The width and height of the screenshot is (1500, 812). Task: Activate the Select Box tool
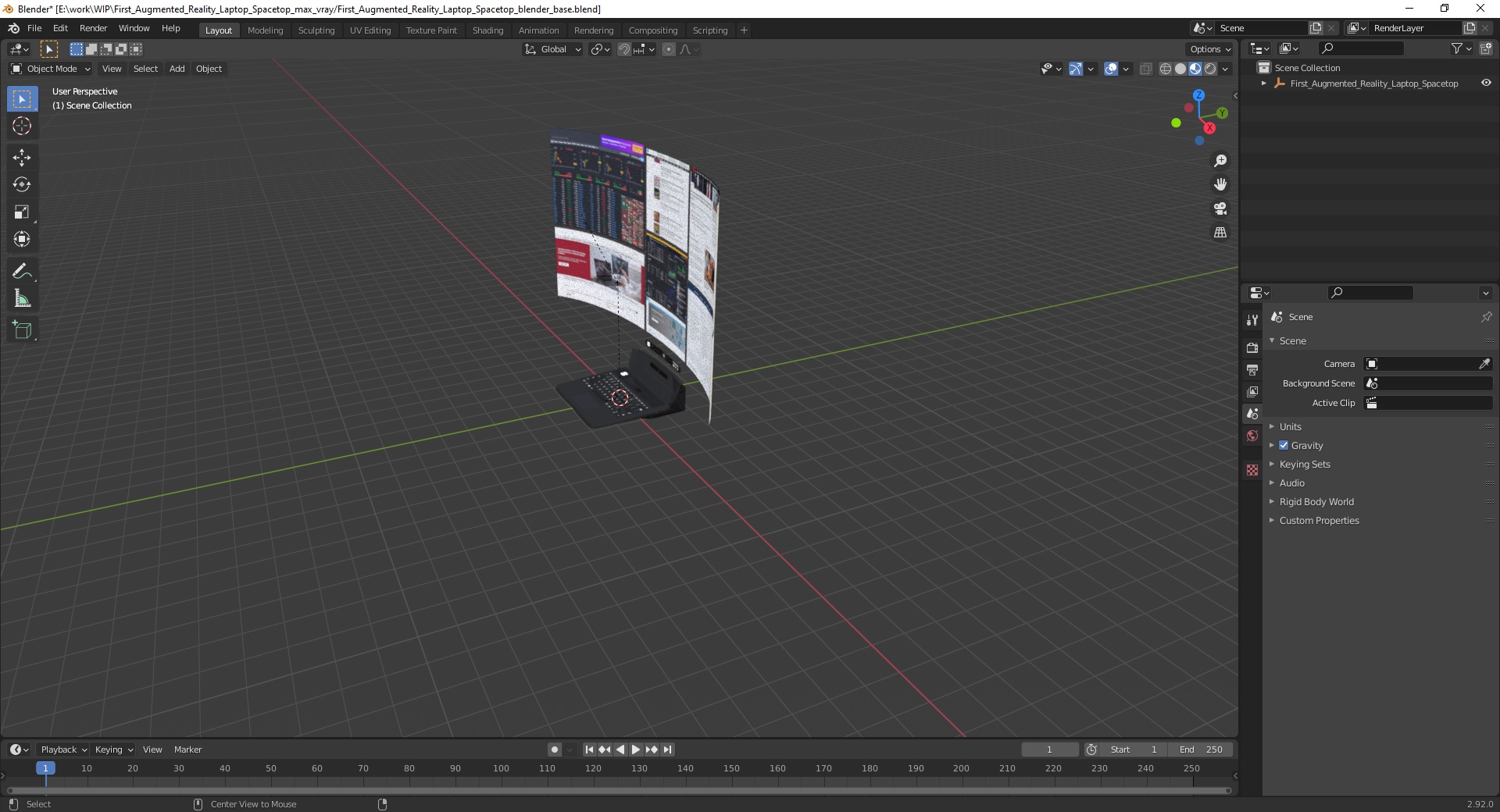coord(22,99)
